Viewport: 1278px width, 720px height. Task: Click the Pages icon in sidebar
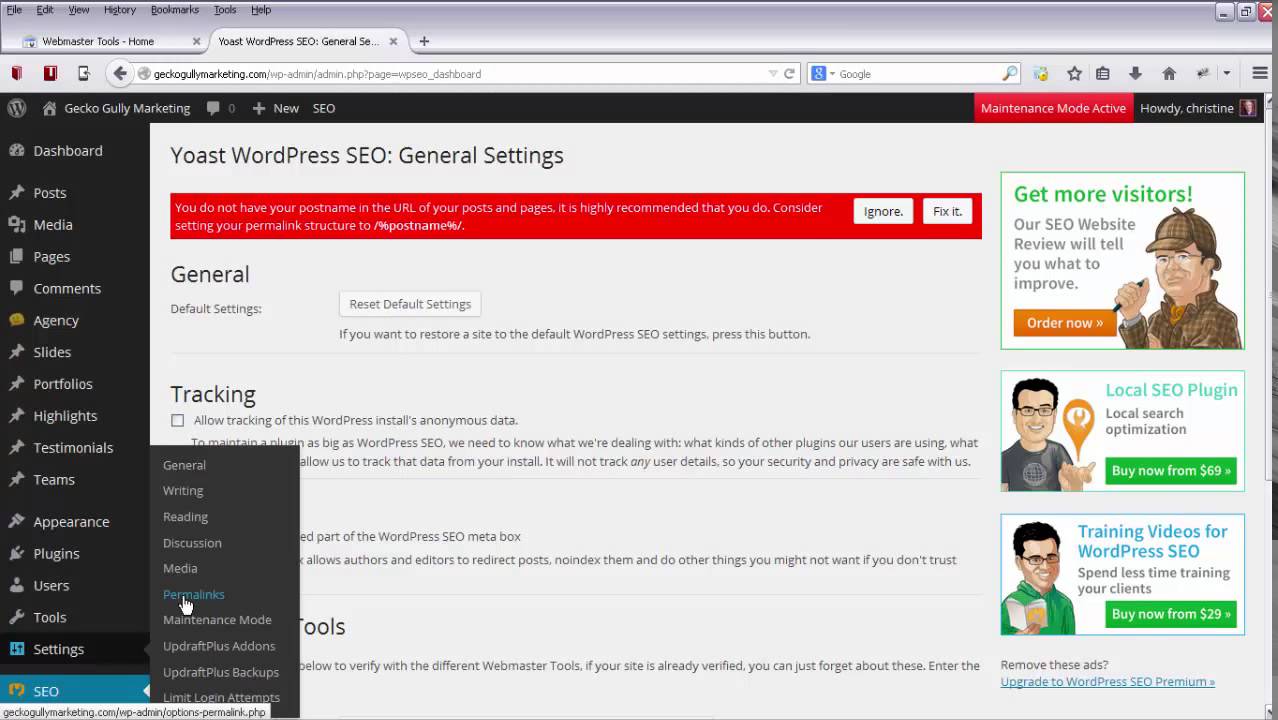(16, 256)
